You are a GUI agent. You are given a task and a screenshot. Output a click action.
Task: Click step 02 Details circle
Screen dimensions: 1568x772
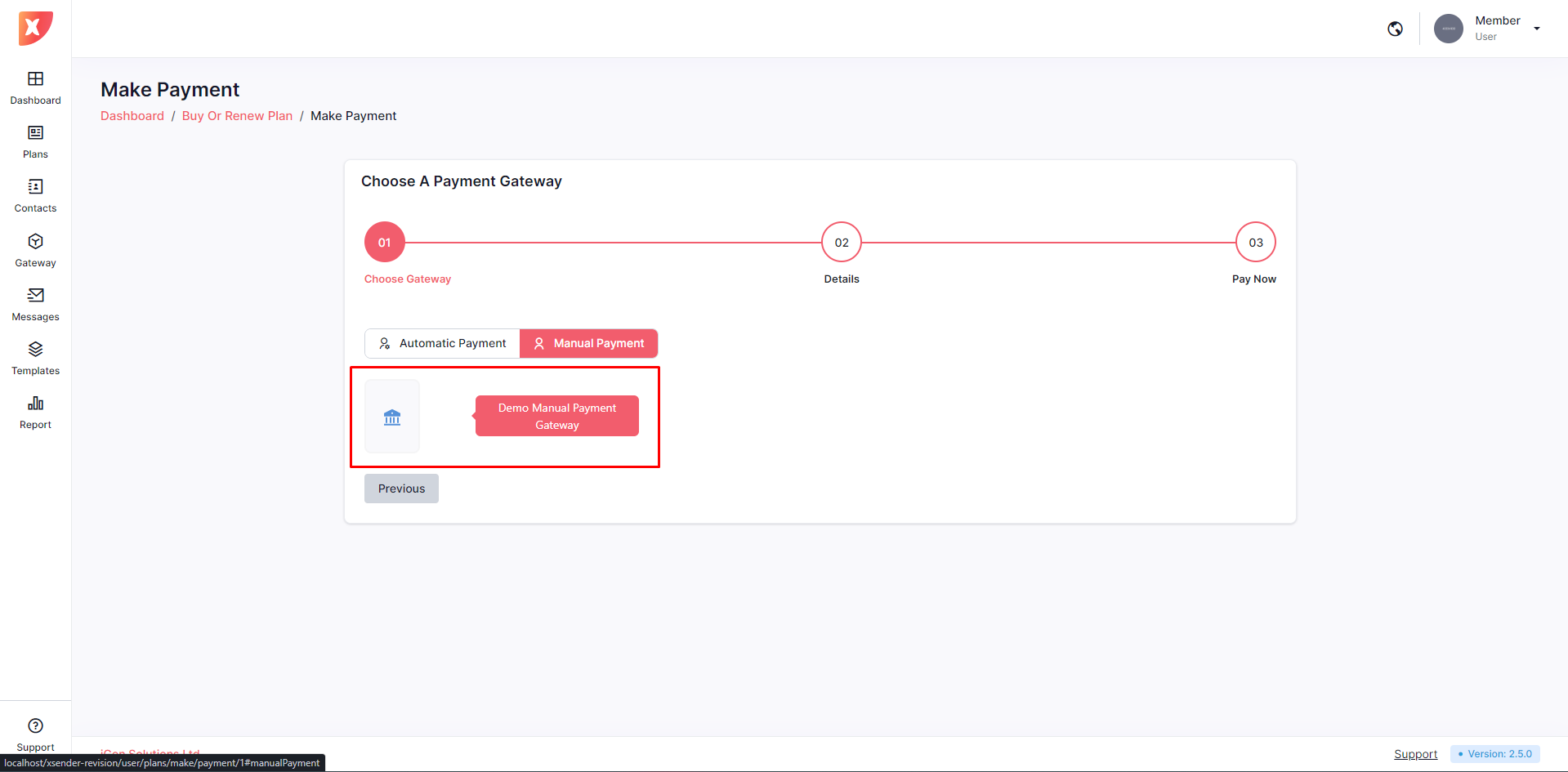(x=841, y=243)
